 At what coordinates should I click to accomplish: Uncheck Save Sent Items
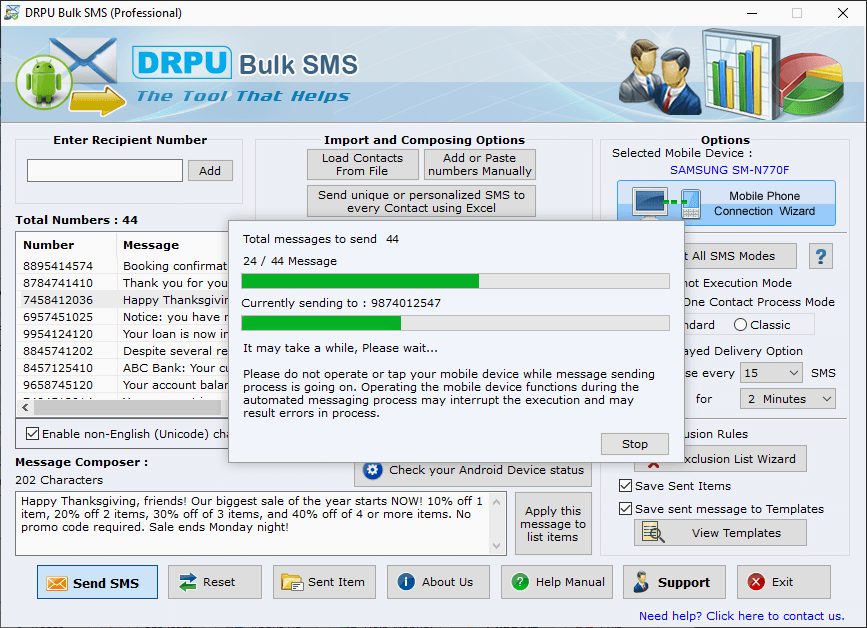point(625,485)
